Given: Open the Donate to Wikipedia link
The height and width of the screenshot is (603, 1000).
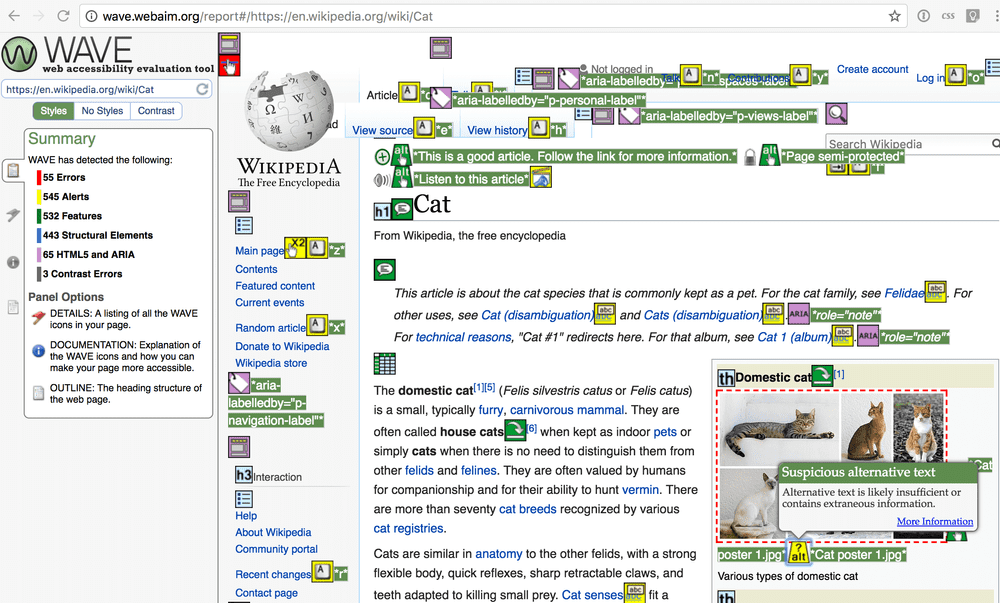Looking at the screenshot, I should click(282, 346).
